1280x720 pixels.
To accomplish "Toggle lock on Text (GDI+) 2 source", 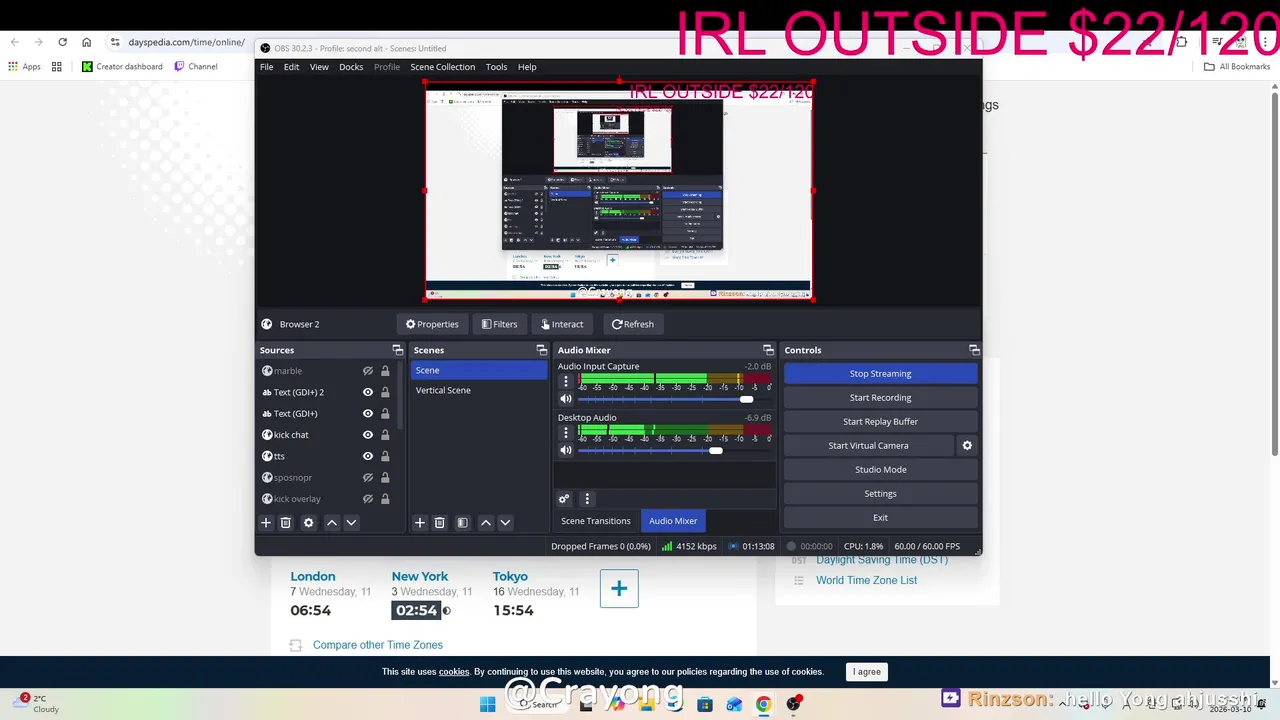I will click(385, 392).
